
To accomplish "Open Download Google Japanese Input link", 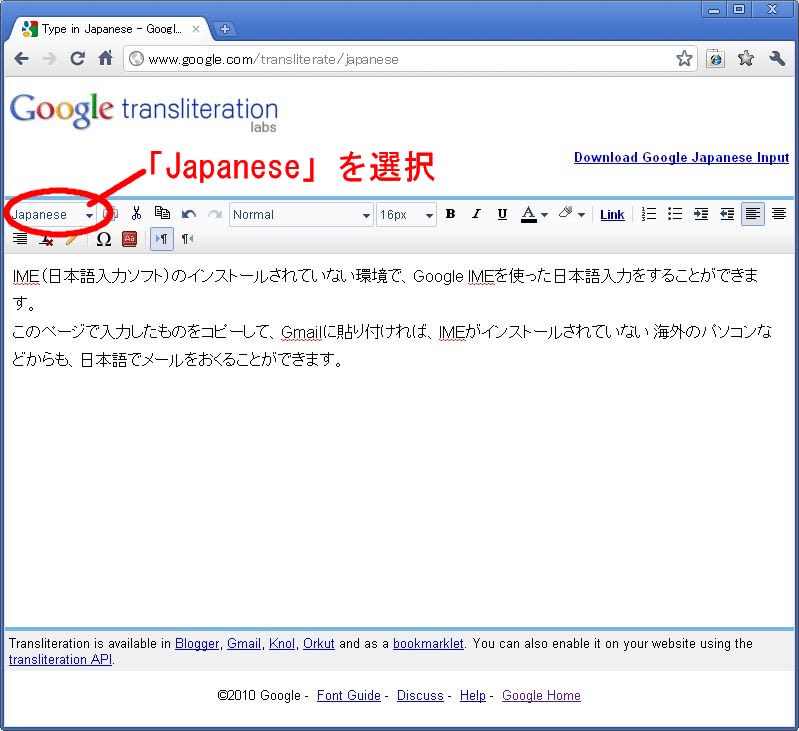I will pos(681,158).
